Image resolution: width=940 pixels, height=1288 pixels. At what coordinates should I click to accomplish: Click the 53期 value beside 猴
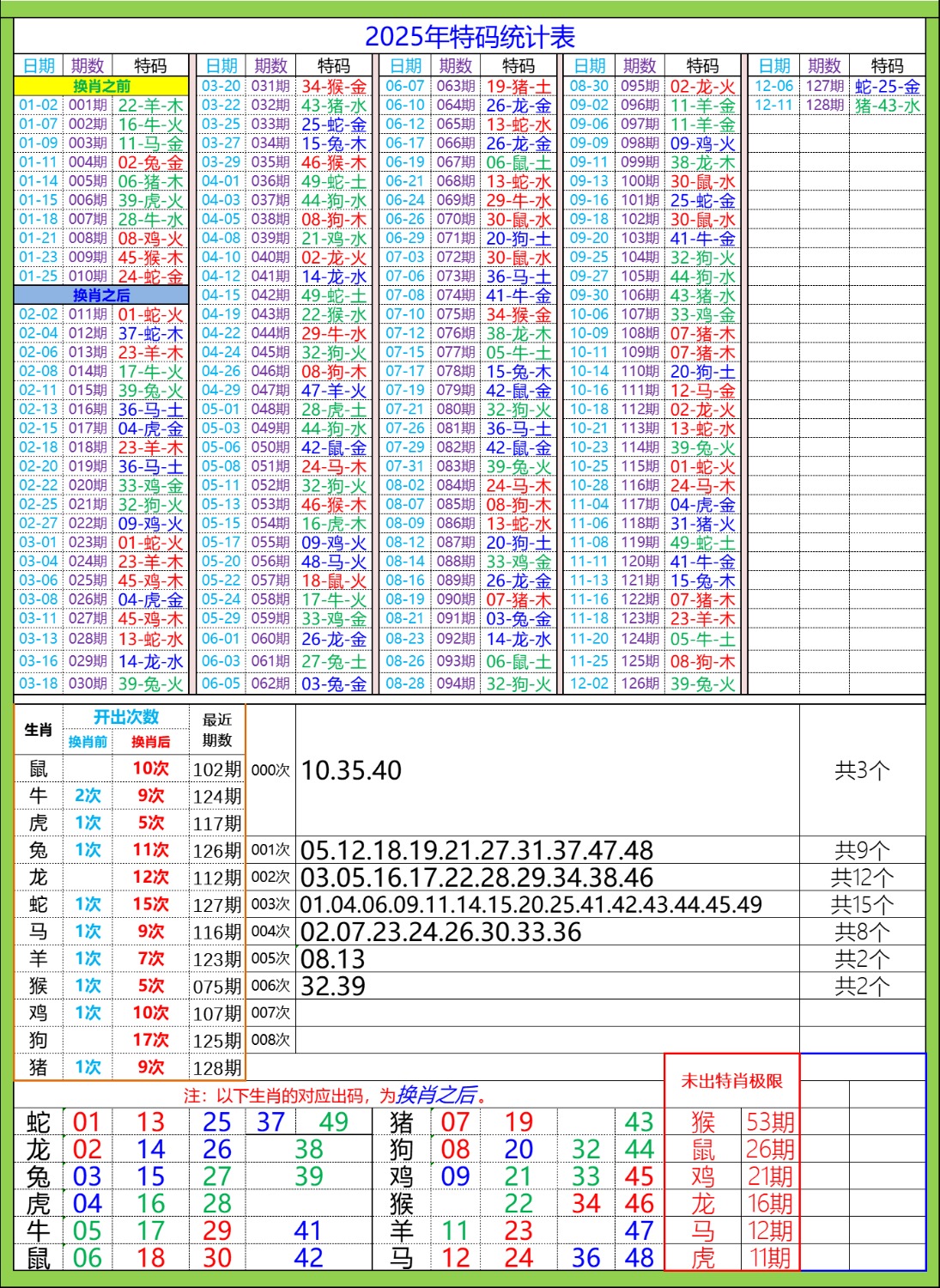point(770,1121)
